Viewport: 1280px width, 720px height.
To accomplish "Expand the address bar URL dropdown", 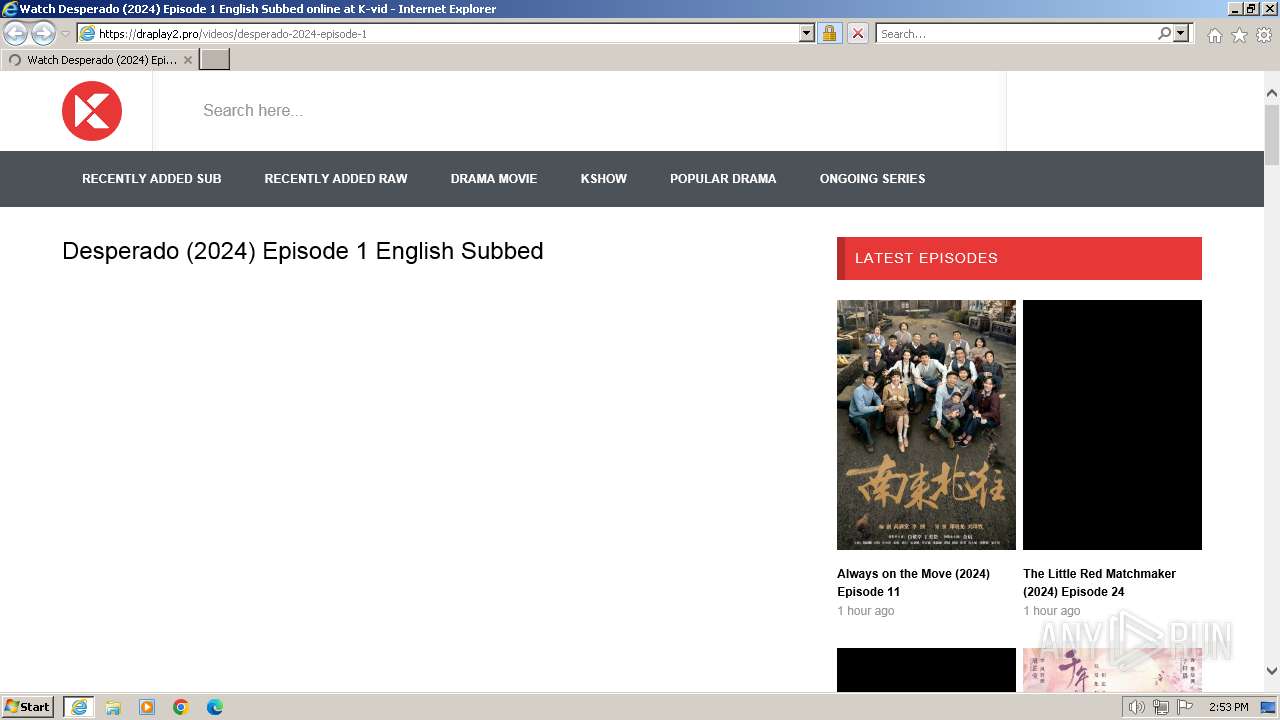I will 807,34.
